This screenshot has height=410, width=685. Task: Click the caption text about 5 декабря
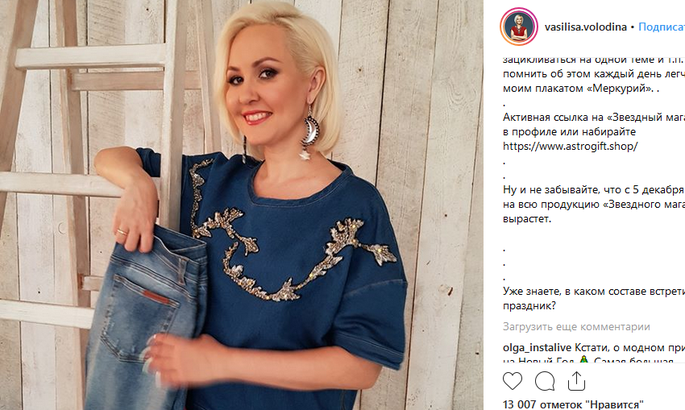click(594, 190)
